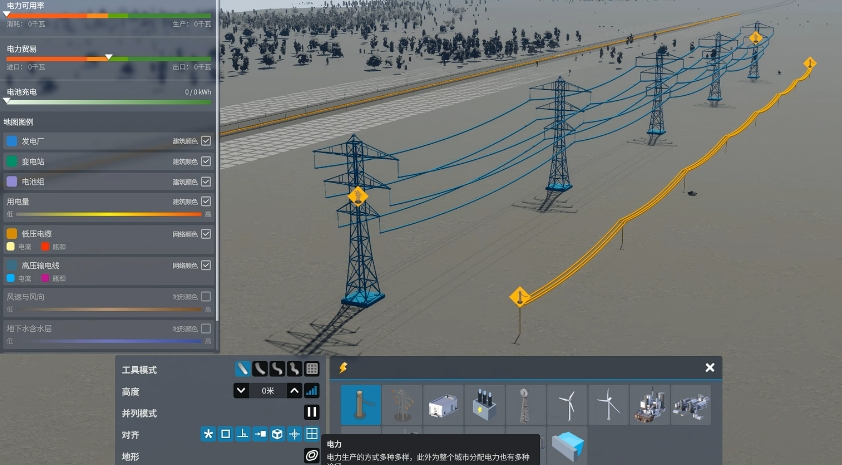842x465 pixels.
Task: Toggle terrain contour lines icon
Action: click(312, 456)
